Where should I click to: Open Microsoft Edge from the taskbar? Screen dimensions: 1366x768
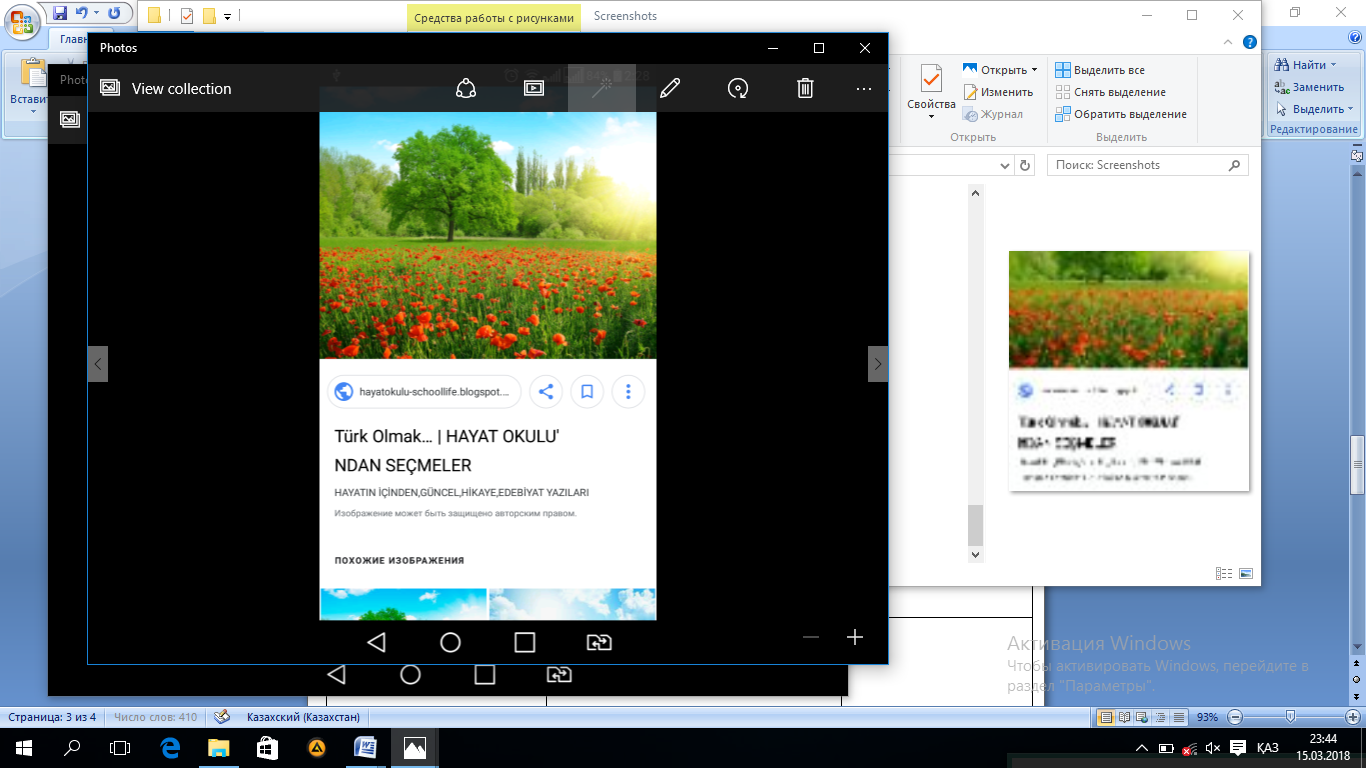(170, 747)
